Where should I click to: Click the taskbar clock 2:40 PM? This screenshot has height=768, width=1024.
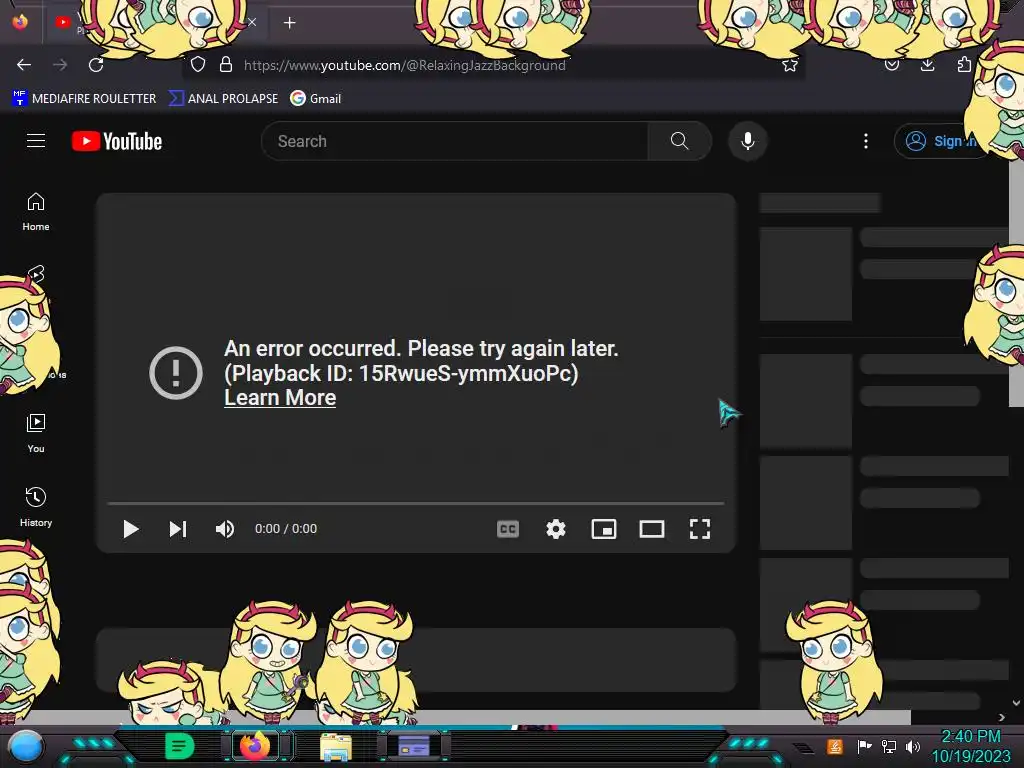970,737
